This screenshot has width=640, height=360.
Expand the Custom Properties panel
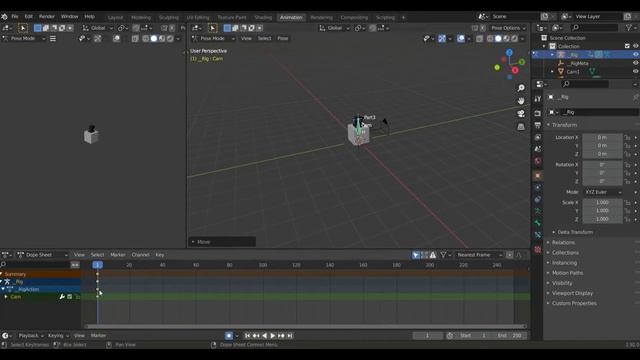tap(574, 303)
